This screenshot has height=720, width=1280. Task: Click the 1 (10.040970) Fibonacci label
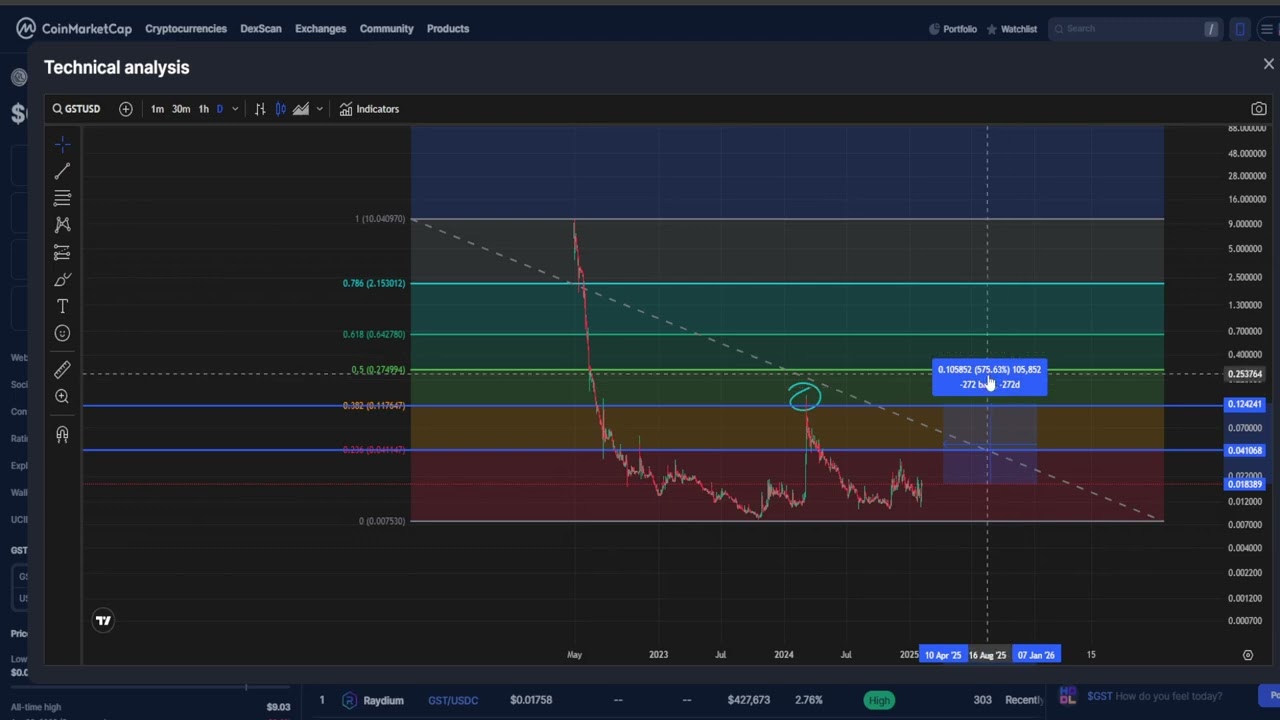pos(380,218)
